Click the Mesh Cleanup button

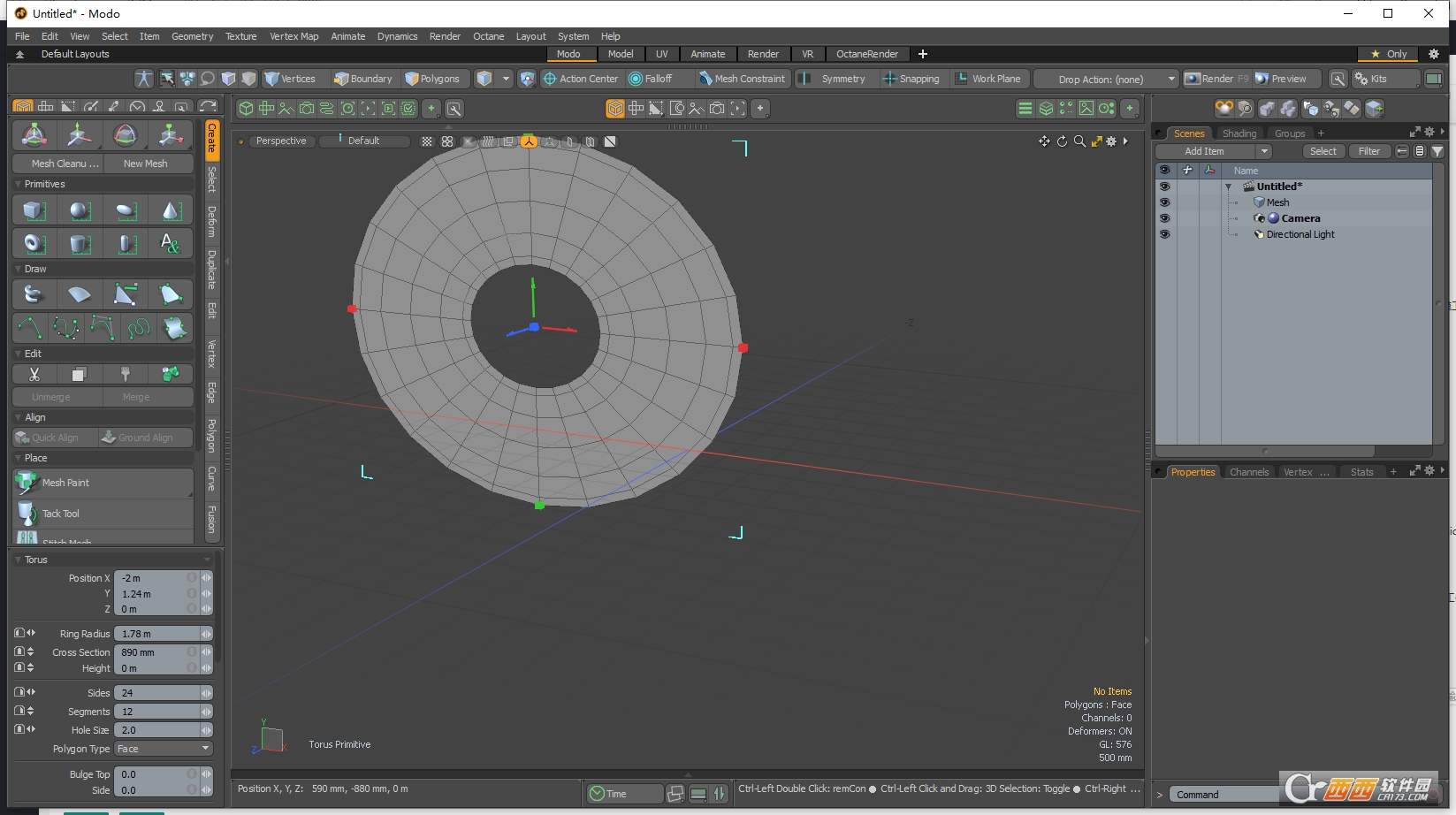coord(58,164)
